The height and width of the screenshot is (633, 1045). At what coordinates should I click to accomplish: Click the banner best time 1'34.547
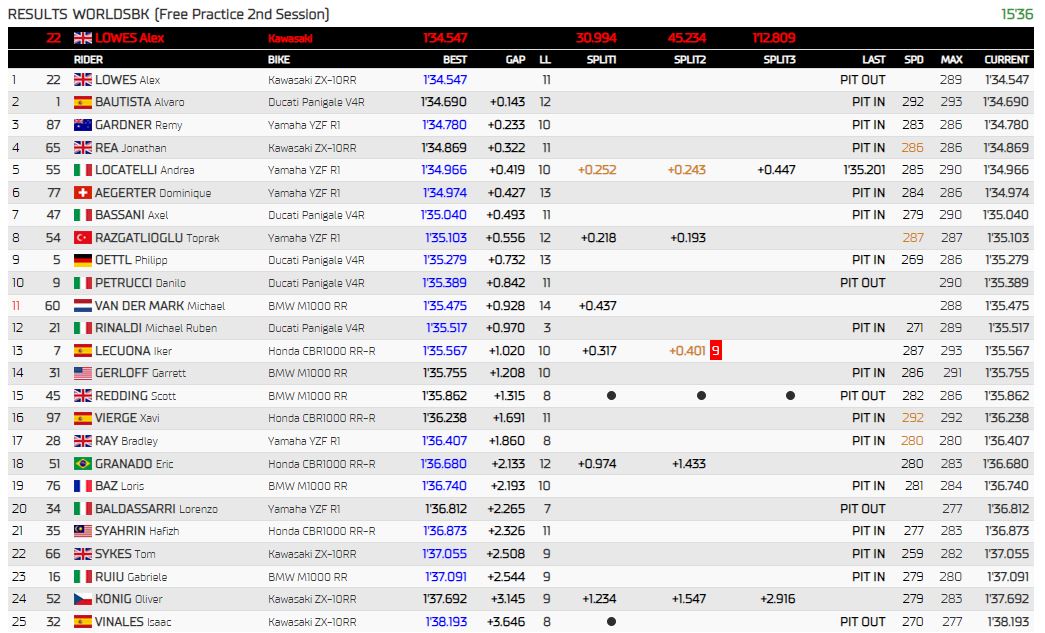click(x=445, y=38)
